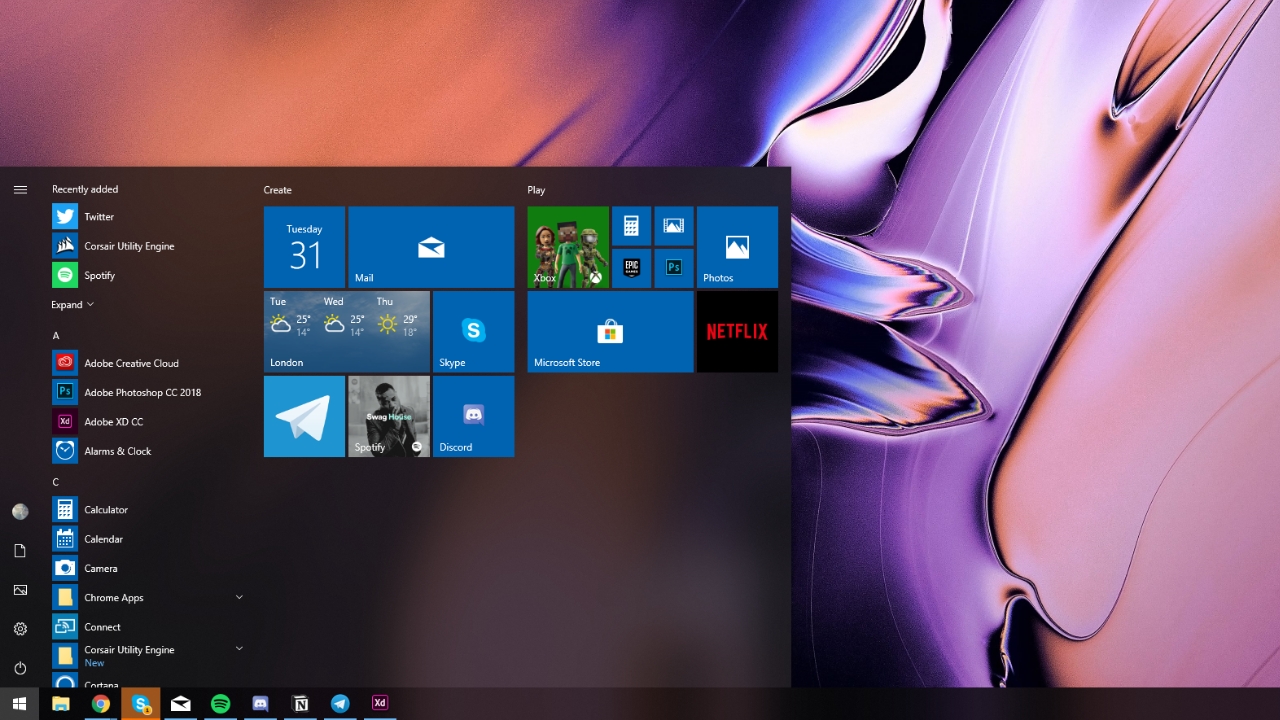Open Documents from Start side rail
This screenshot has height=720, width=1280.
click(20, 551)
